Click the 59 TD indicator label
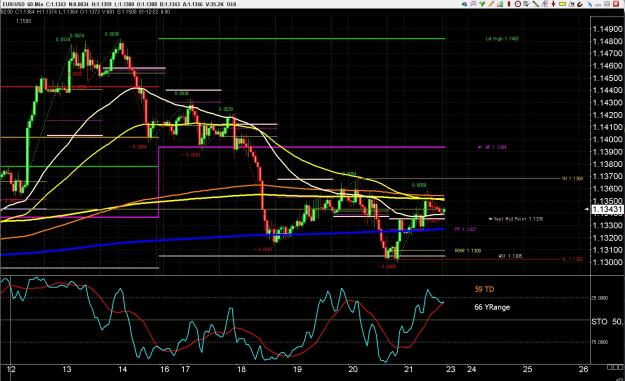This screenshot has width=625, height=381. (484, 289)
